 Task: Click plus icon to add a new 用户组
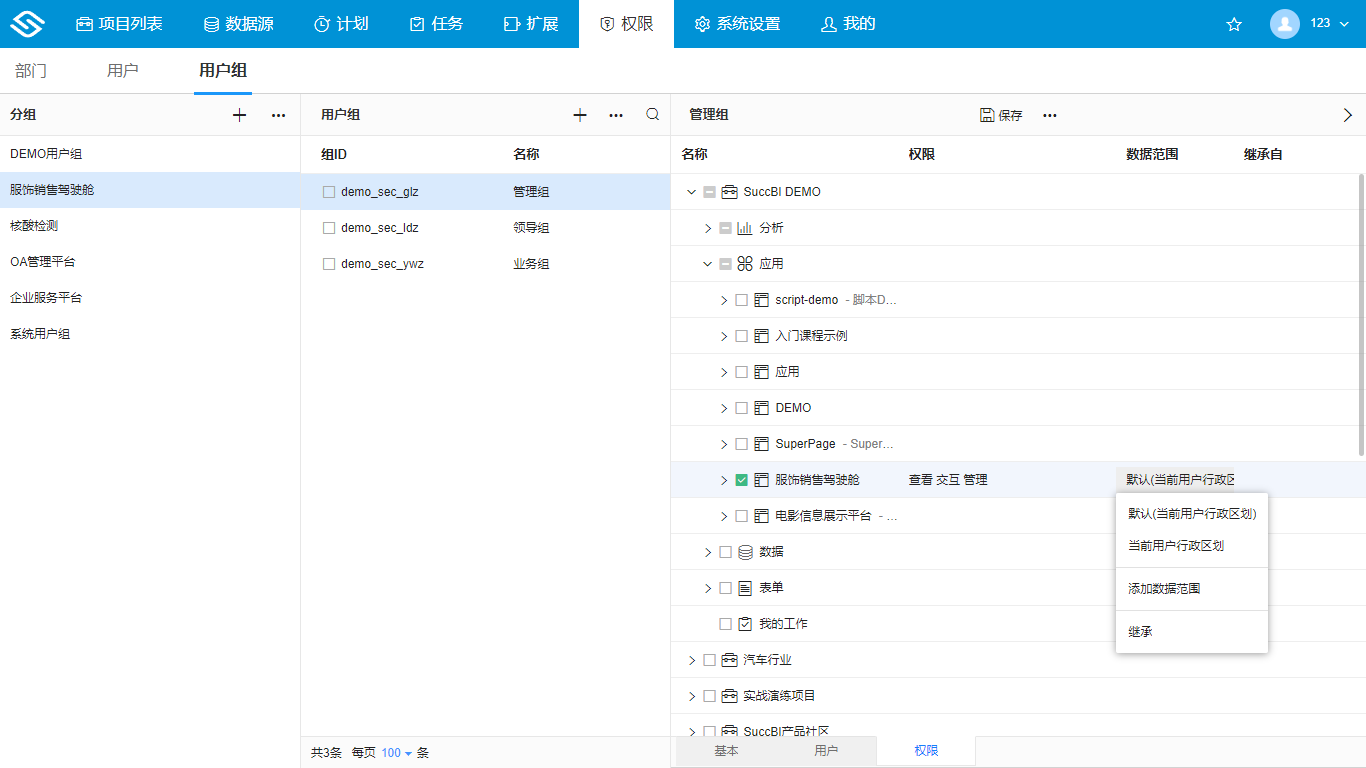[580, 114]
